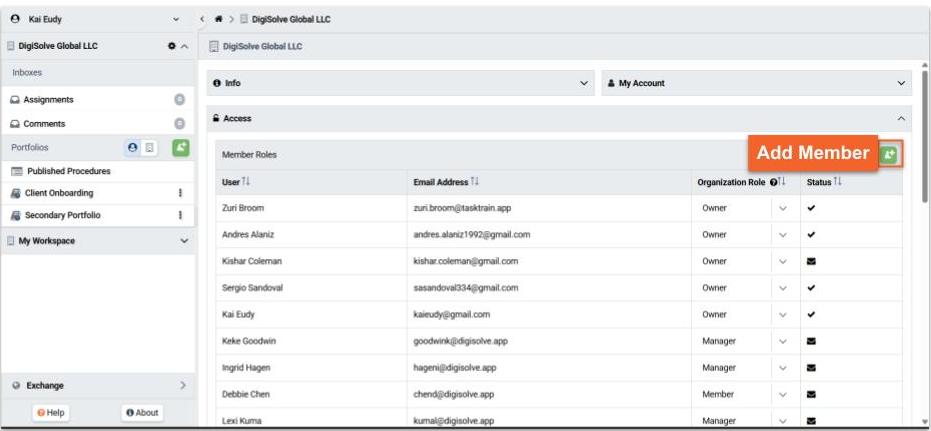Image resolution: width=931 pixels, height=431 pixels.
Task: Click the green add member icon
Action: pyautogui.click(x=889, y=154)
